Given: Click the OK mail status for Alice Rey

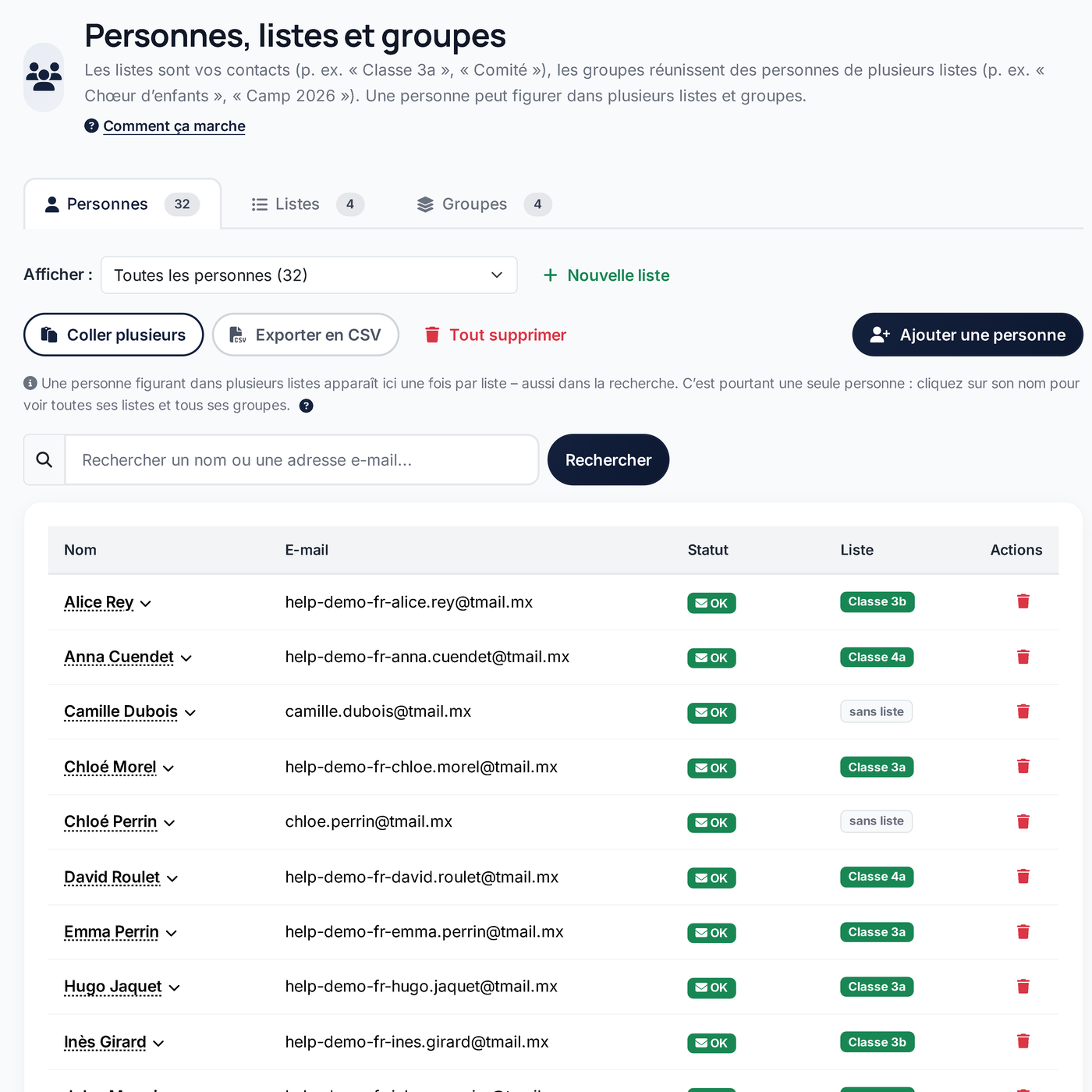Looking at the screenshot, I should point(711,603).
